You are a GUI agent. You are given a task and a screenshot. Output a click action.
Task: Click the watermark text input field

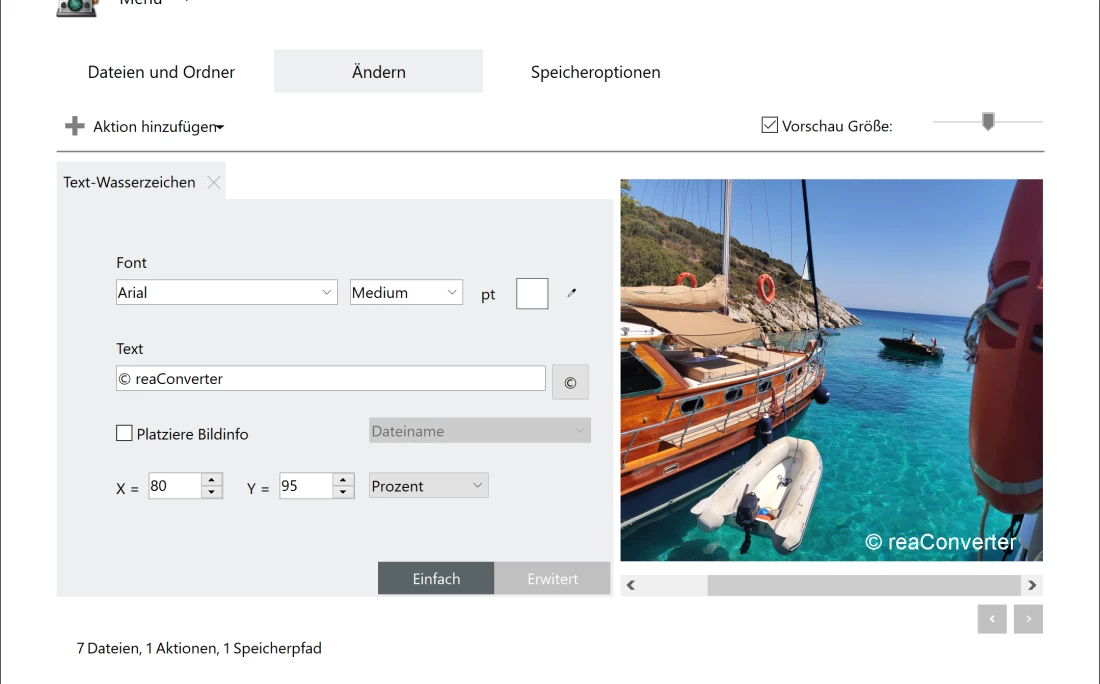[330, 378]
